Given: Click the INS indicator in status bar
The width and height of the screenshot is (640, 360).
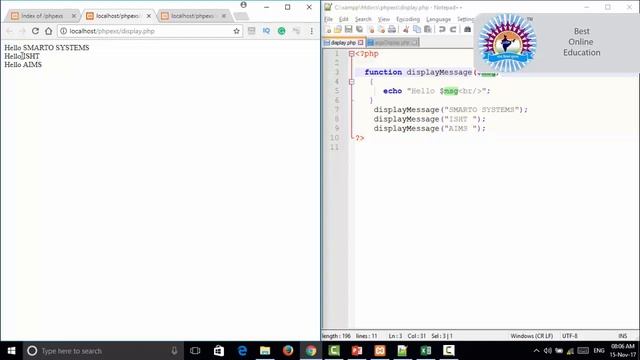Looking at the screenshot, I should [622, 336].
